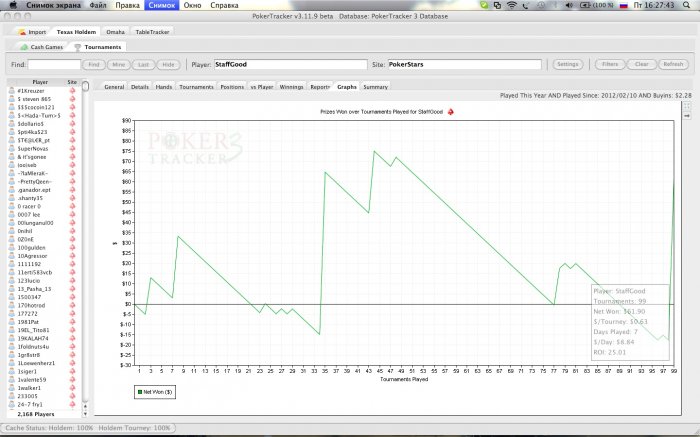Screen dimensions: 700x437
Task: Switch to the Cash Games tab
Action: (42, 47)
